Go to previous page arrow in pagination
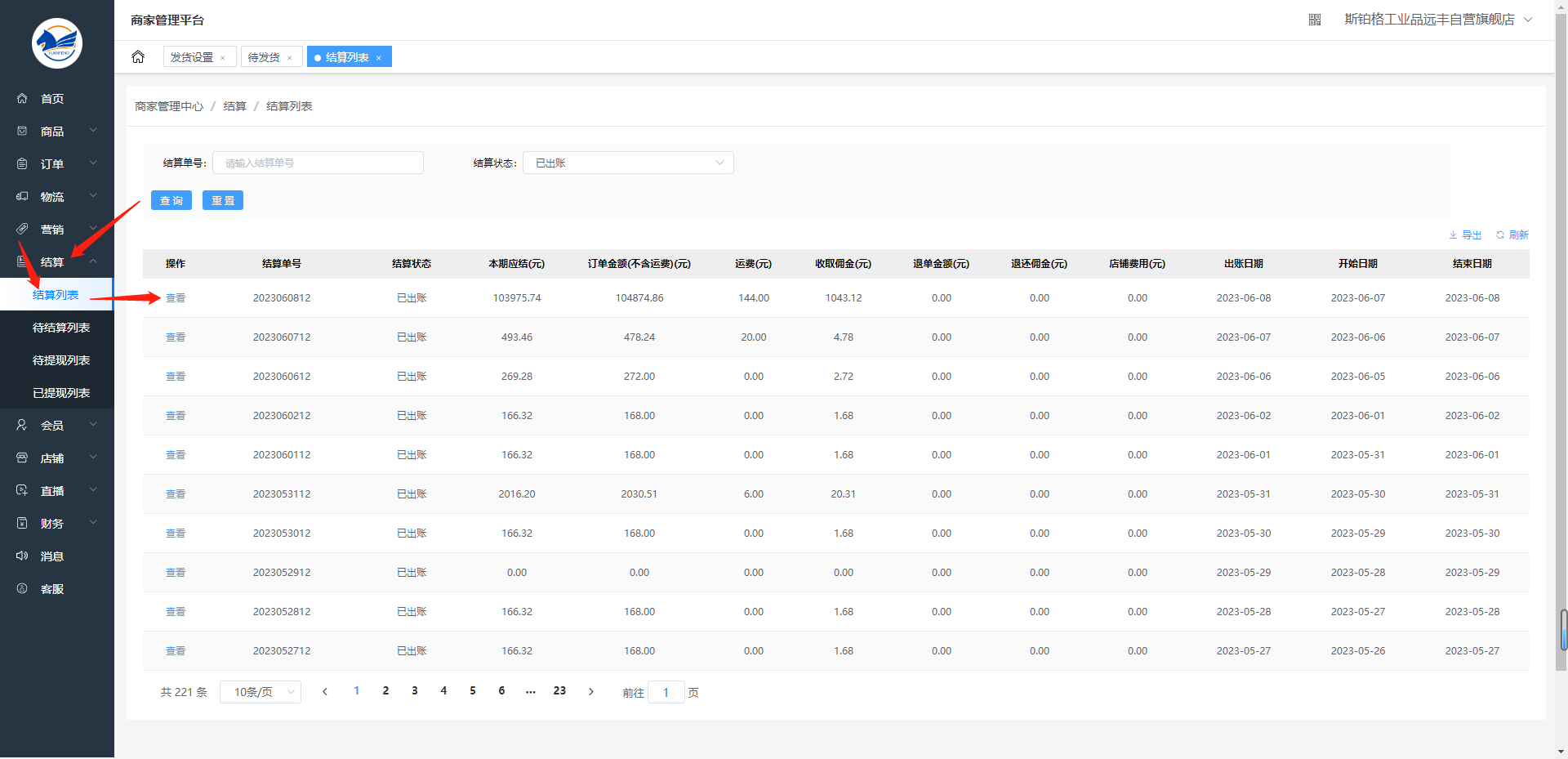The image size is (1568, 759). pos(325,691)
